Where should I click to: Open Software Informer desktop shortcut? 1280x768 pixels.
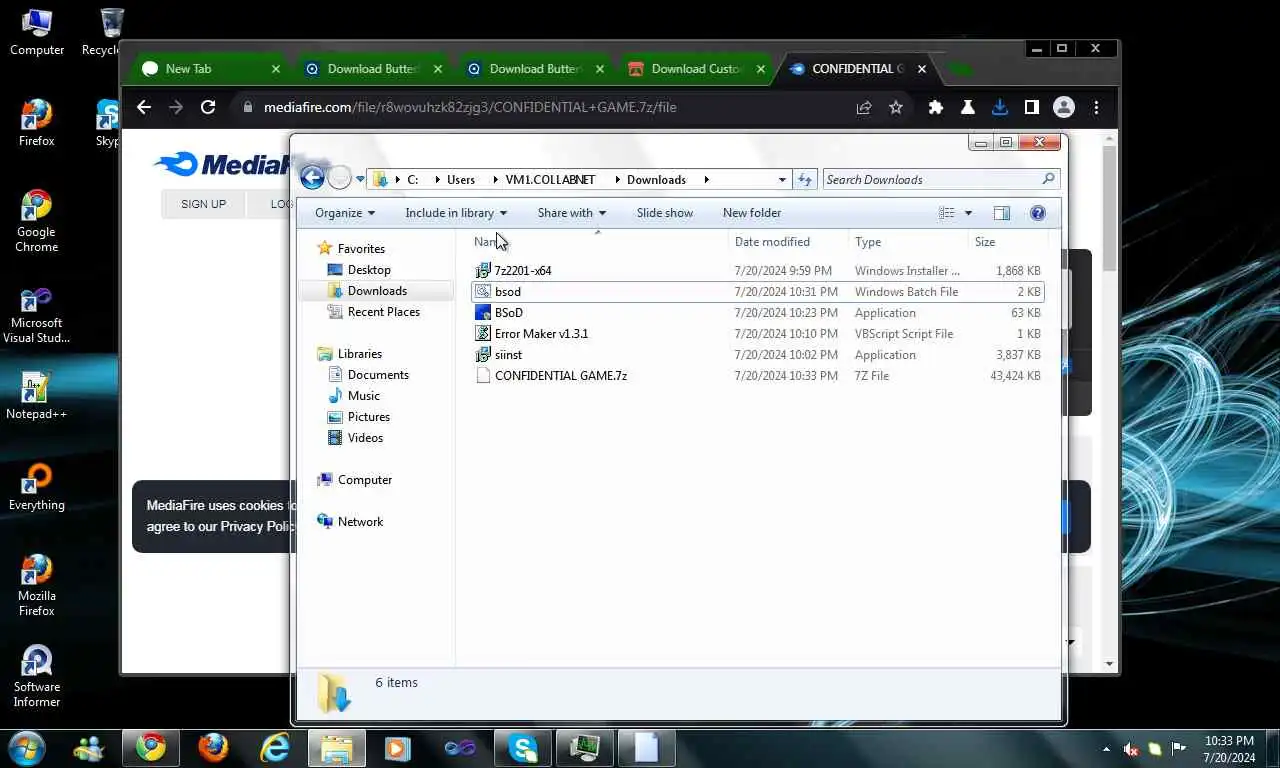tap(36, 676)
